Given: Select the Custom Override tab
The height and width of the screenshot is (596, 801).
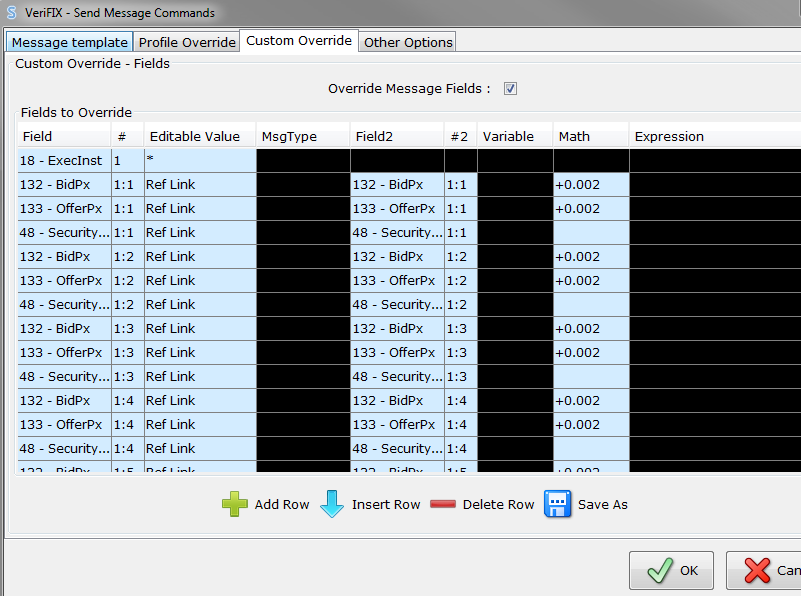Looking at the screenshot, I should (x=297, y=42).
